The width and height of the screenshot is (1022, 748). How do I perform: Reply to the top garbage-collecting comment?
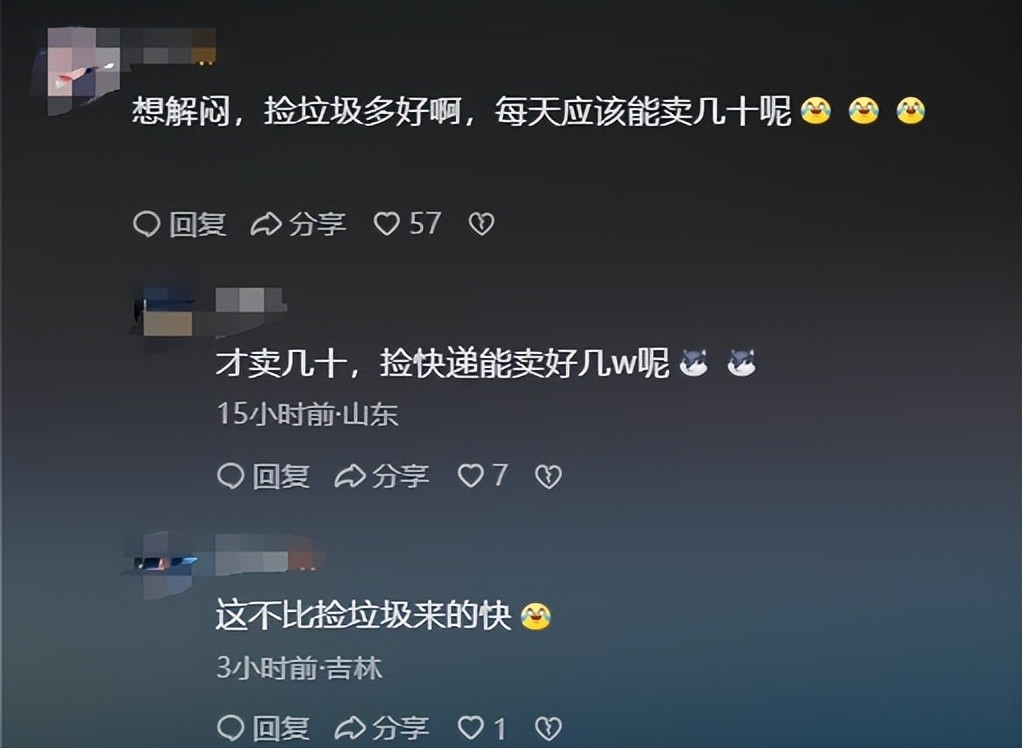click(180, 224)
